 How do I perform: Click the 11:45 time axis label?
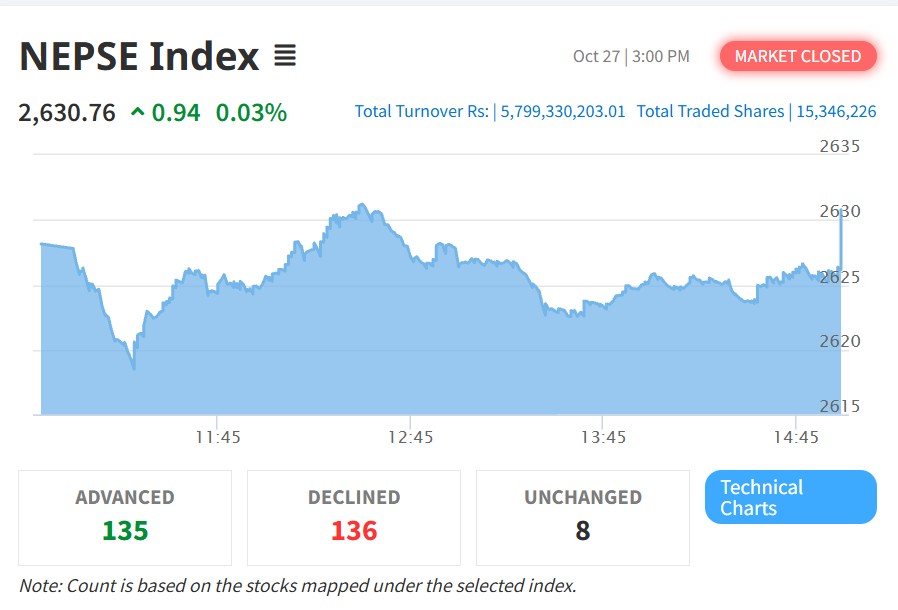(218, 438)
